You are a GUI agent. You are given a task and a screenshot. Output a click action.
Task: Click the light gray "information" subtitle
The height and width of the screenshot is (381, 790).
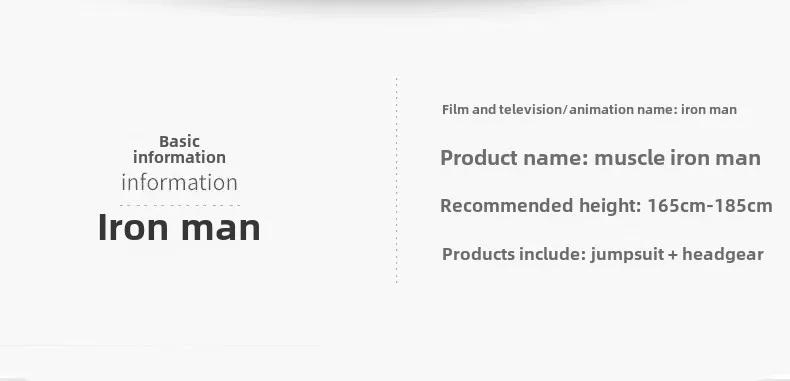(x=179, y=182)
